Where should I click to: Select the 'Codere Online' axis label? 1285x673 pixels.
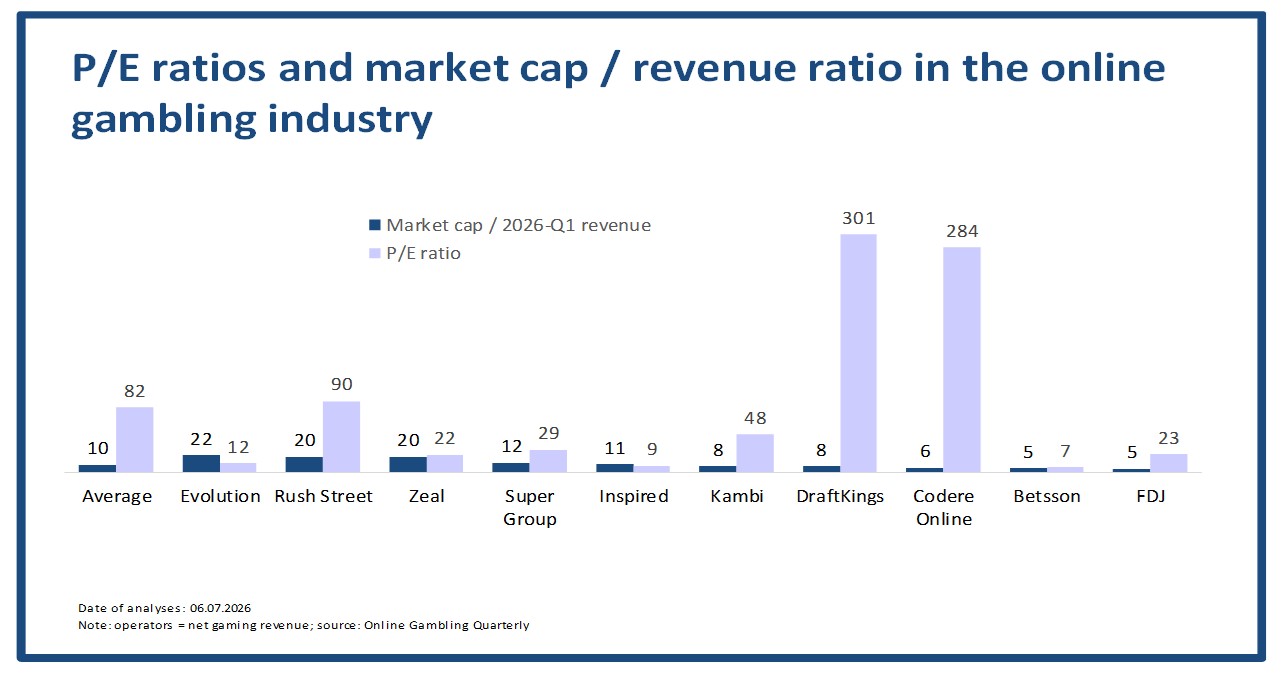click(x=943, y=507)
